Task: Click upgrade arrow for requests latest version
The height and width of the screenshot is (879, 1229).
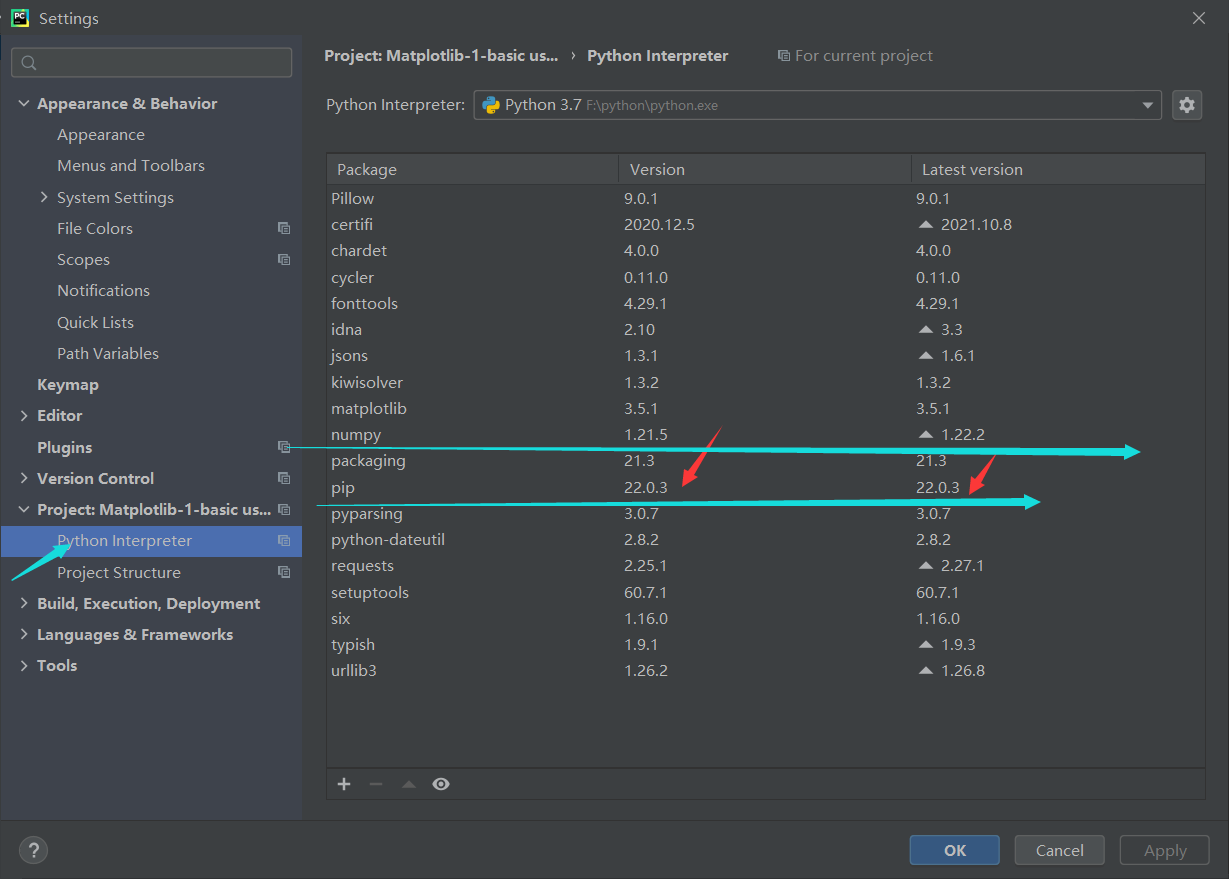Action: click(926, 566)
